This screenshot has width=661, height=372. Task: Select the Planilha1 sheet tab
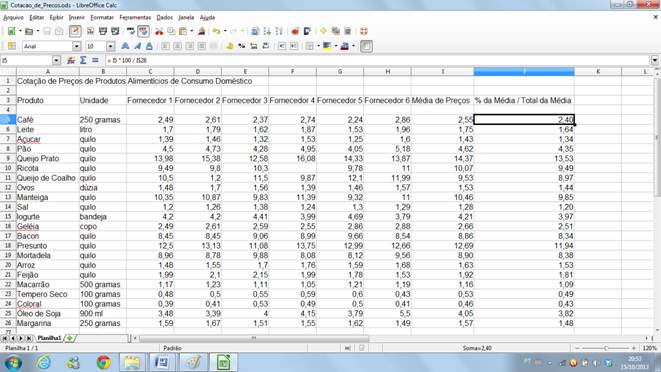coord(49,338)
